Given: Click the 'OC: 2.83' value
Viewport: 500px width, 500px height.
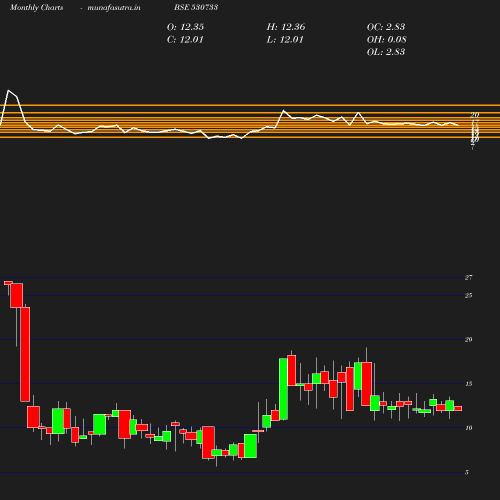Looking at the screenshot, I should pyautogui.click(x=386, y=27).
